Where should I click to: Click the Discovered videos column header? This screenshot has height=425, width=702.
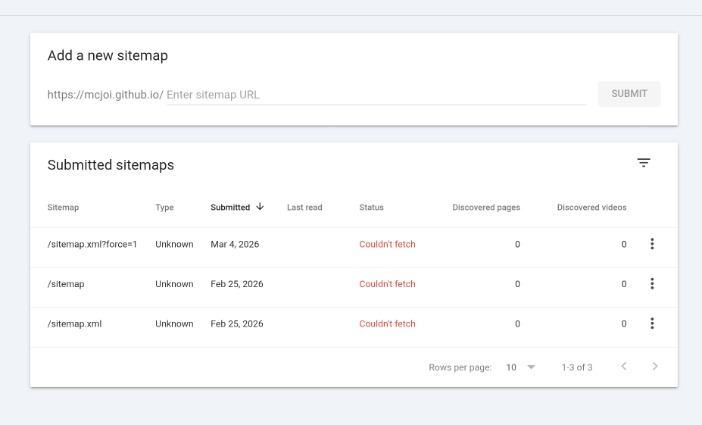(591, 208)
